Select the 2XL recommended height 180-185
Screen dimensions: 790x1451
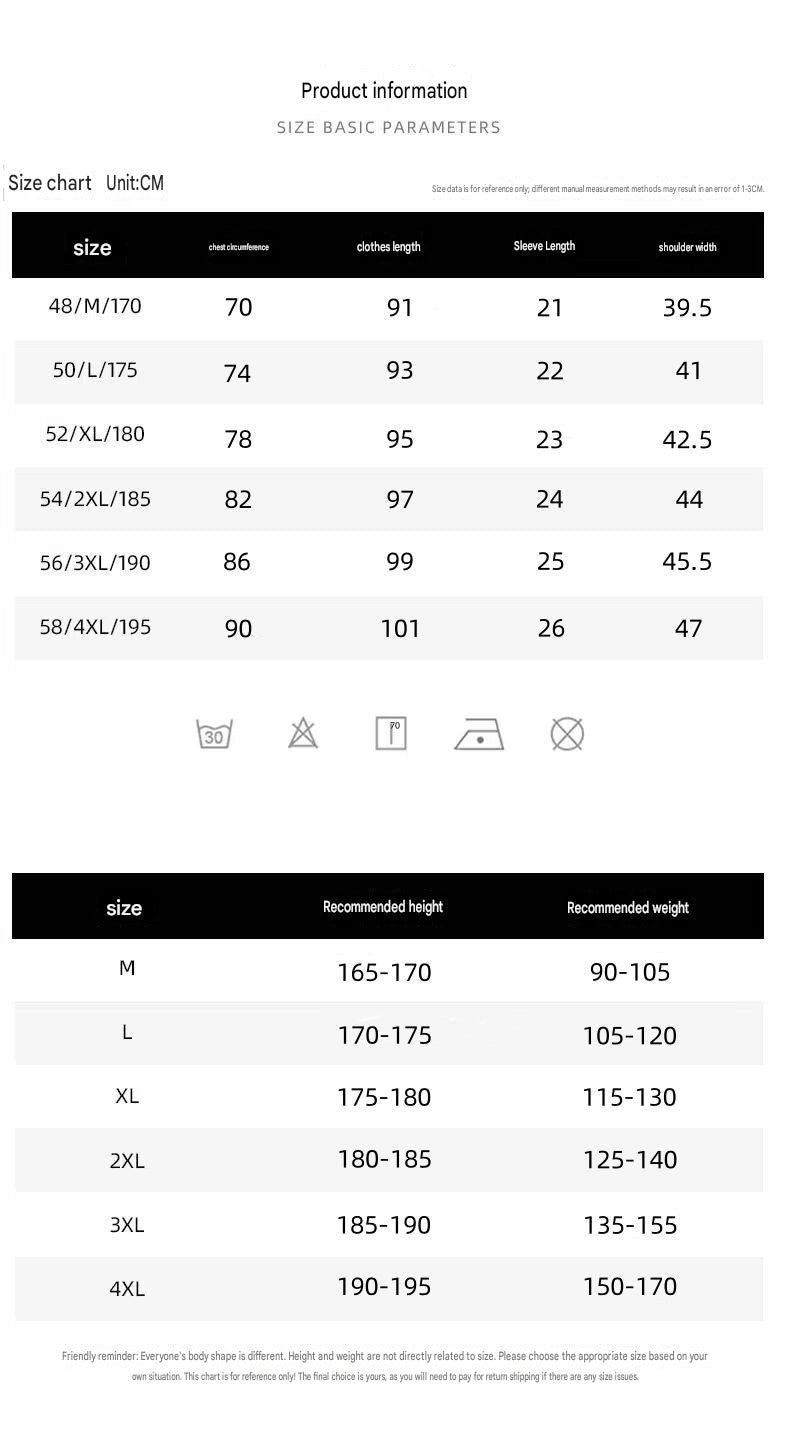(385, 1159)
